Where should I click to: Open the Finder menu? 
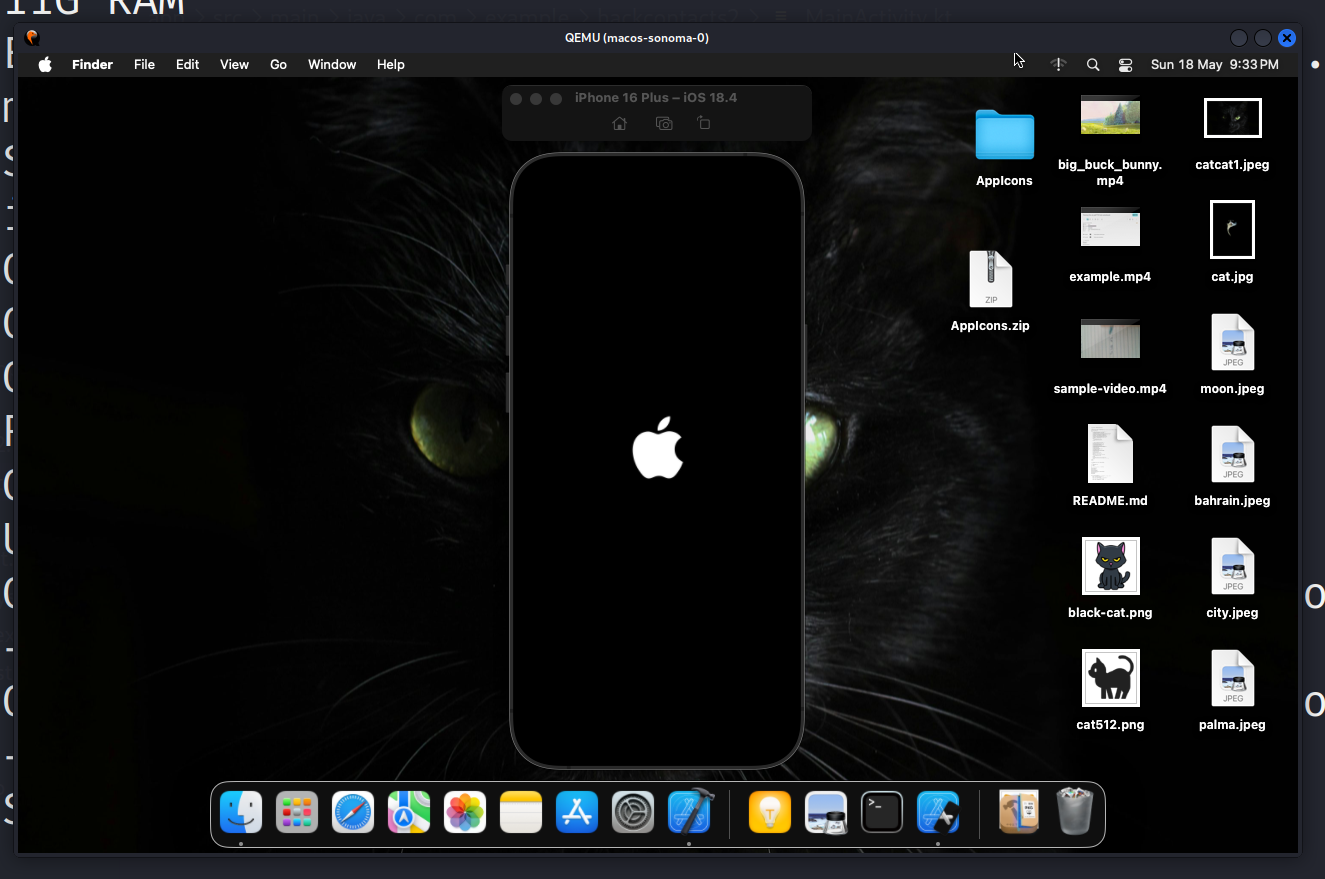pyautogui.click(x=92, y=64)
